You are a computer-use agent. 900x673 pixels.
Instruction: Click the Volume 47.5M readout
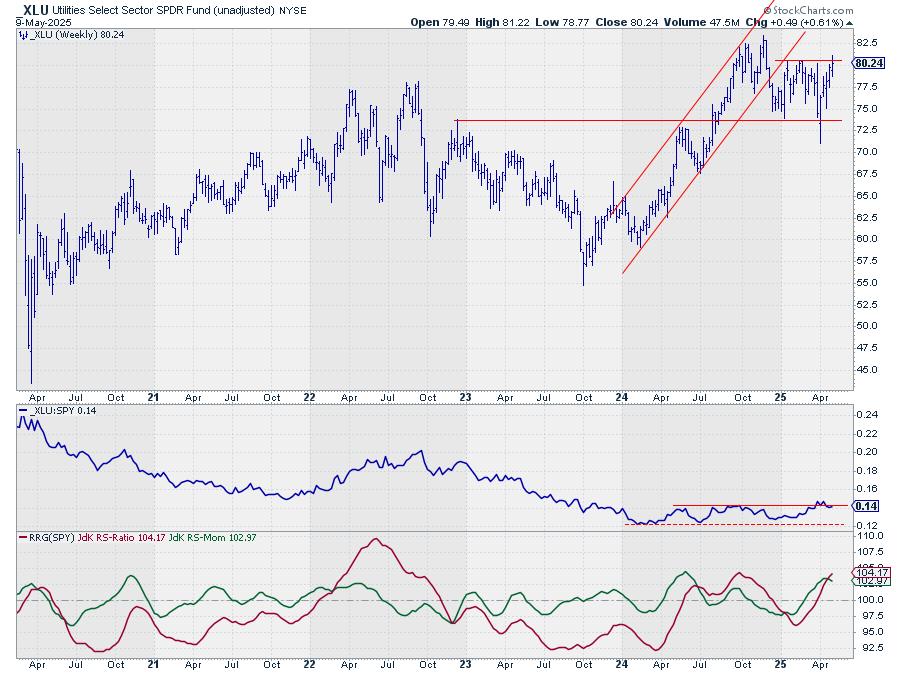pyautogui.click(x=712, y=21)
